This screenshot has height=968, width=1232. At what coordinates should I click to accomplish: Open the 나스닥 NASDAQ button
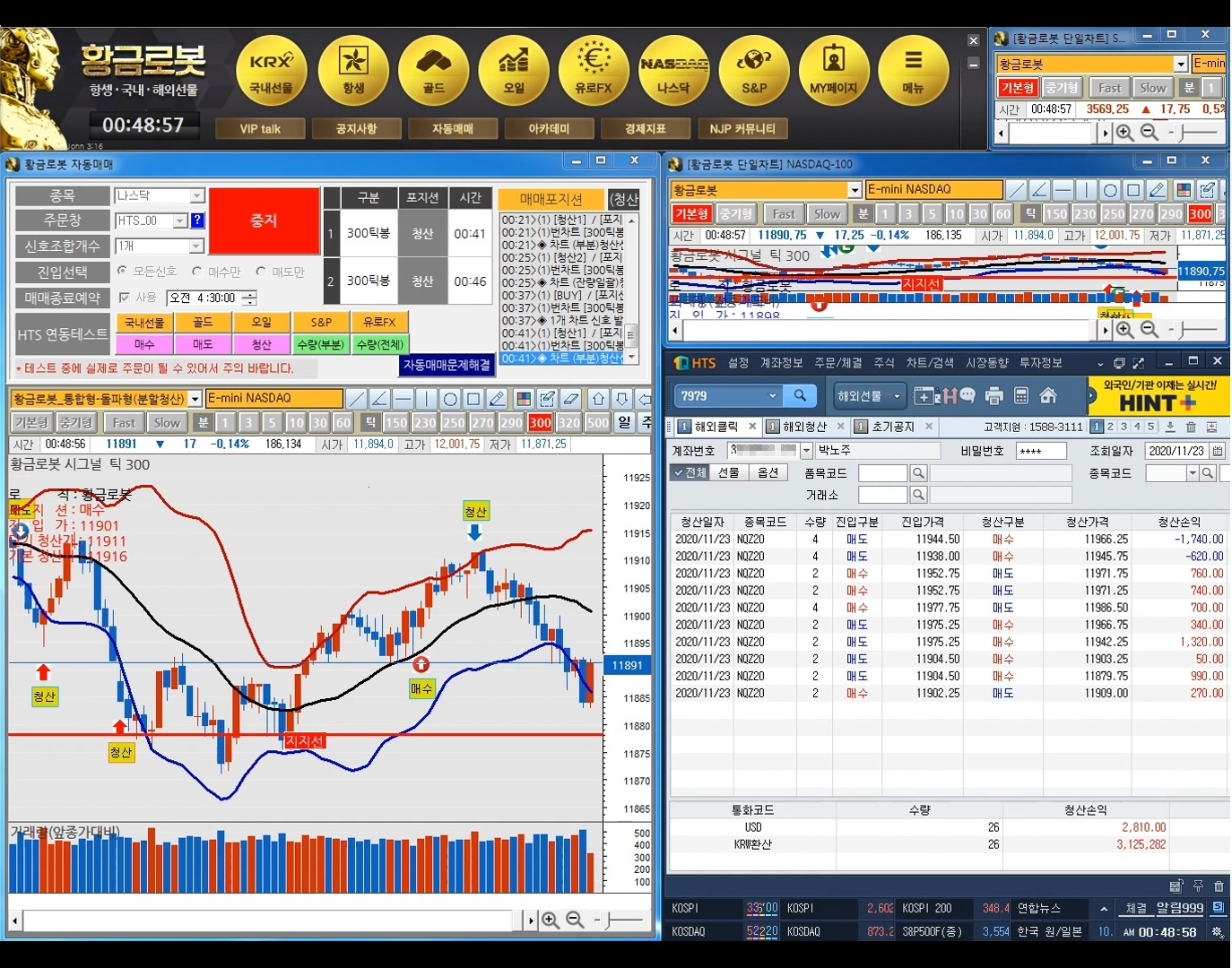pyautogui.click(x=673, y=71)
